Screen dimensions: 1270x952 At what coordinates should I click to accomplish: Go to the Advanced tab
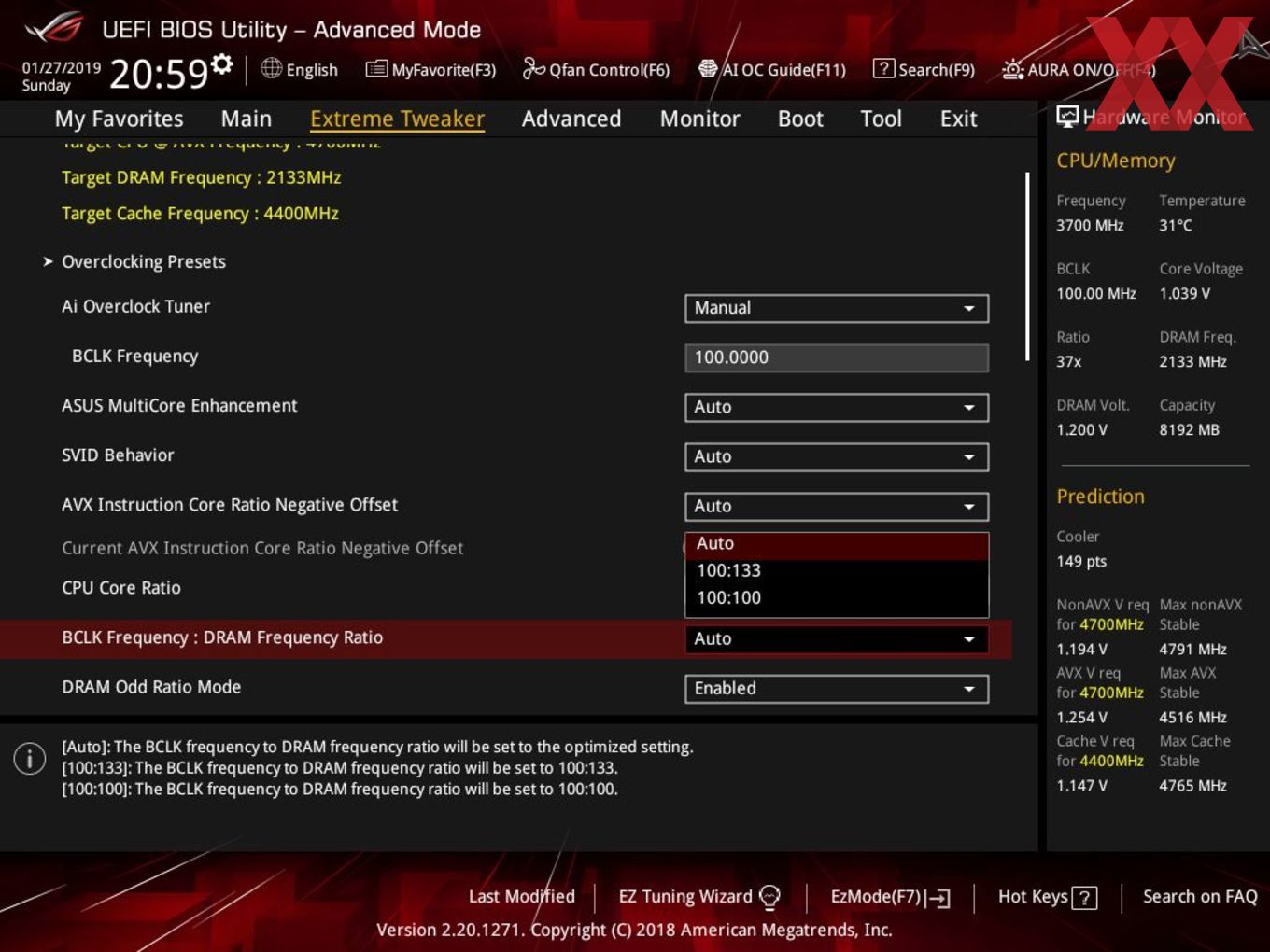[x=571, y=119]
